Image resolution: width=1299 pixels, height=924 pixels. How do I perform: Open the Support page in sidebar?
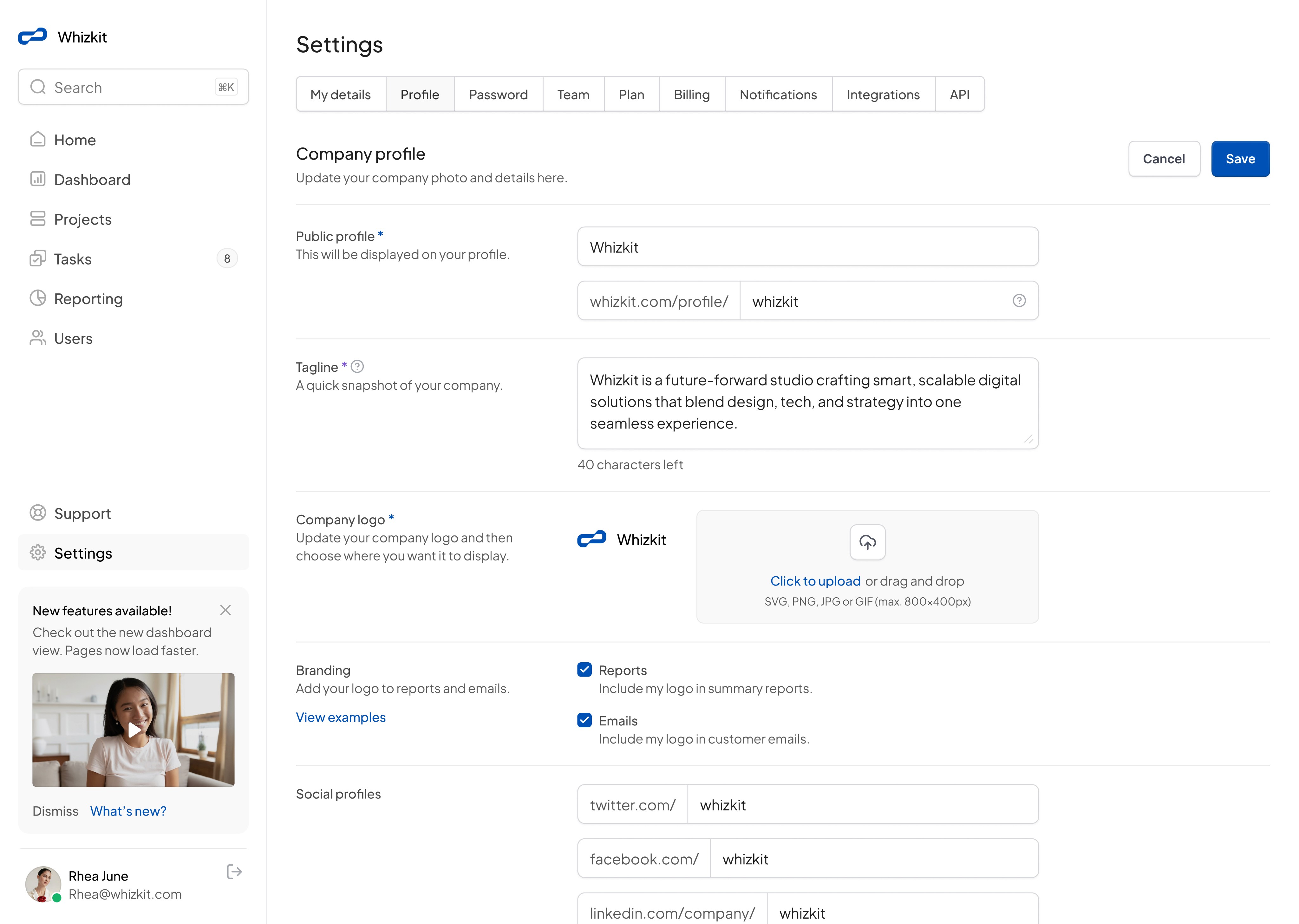(82, 513)
